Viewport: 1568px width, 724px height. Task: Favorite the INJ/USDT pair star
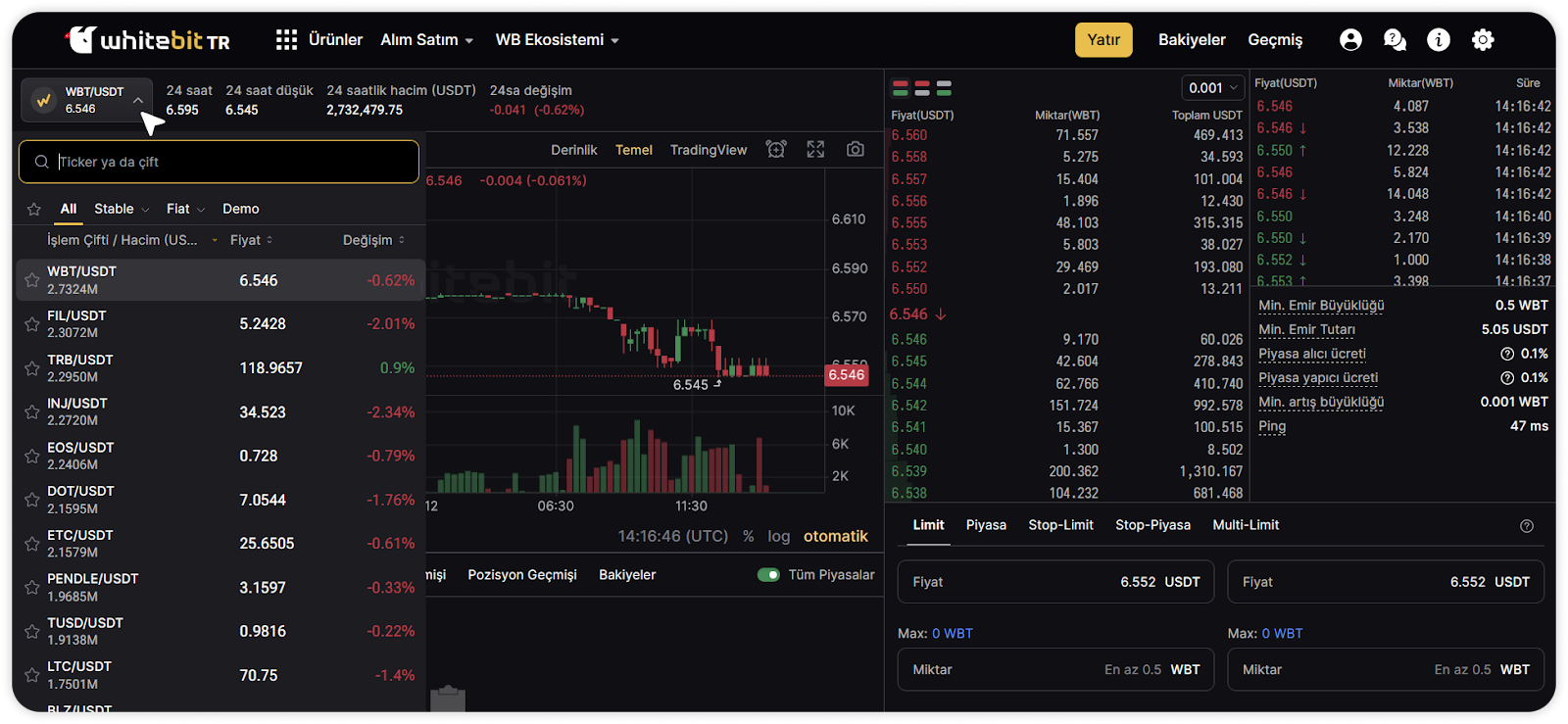click(x=31, y=412)
